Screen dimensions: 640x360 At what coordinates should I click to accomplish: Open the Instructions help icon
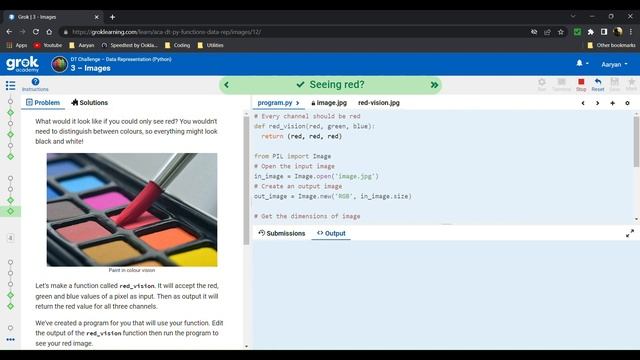35,84
